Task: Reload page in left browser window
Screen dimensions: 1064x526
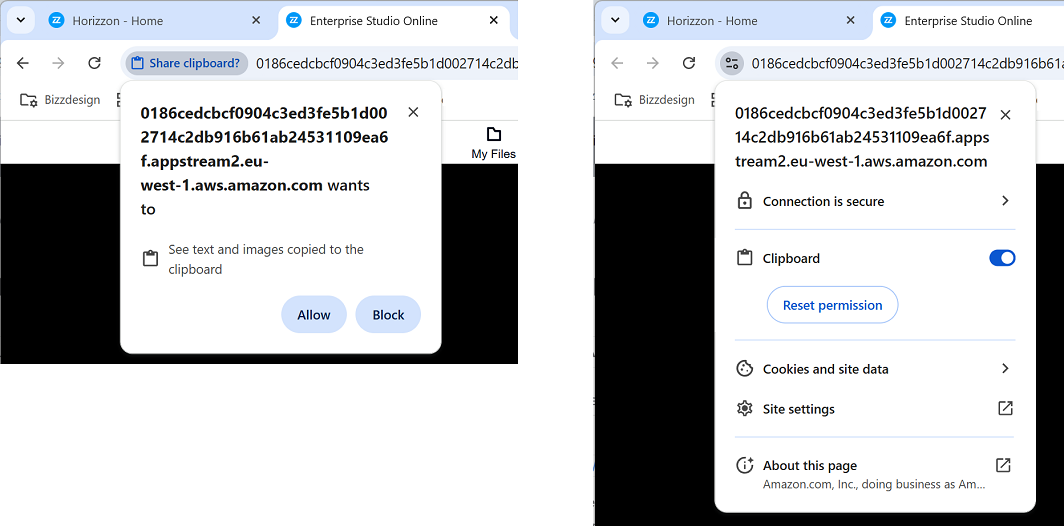Action: pyautogui.click(x=94, y=63)
